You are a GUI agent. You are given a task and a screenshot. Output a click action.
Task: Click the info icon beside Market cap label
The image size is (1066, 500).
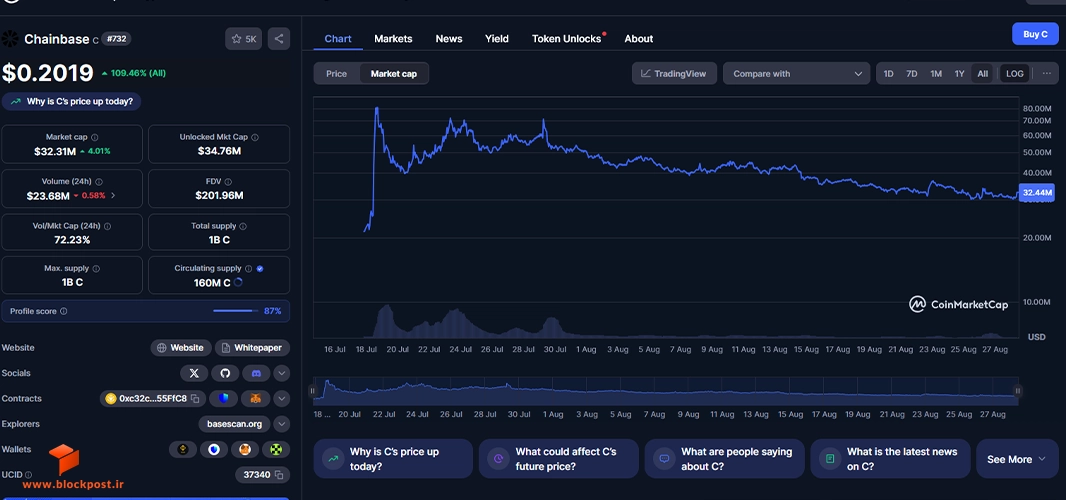(94, 137)
